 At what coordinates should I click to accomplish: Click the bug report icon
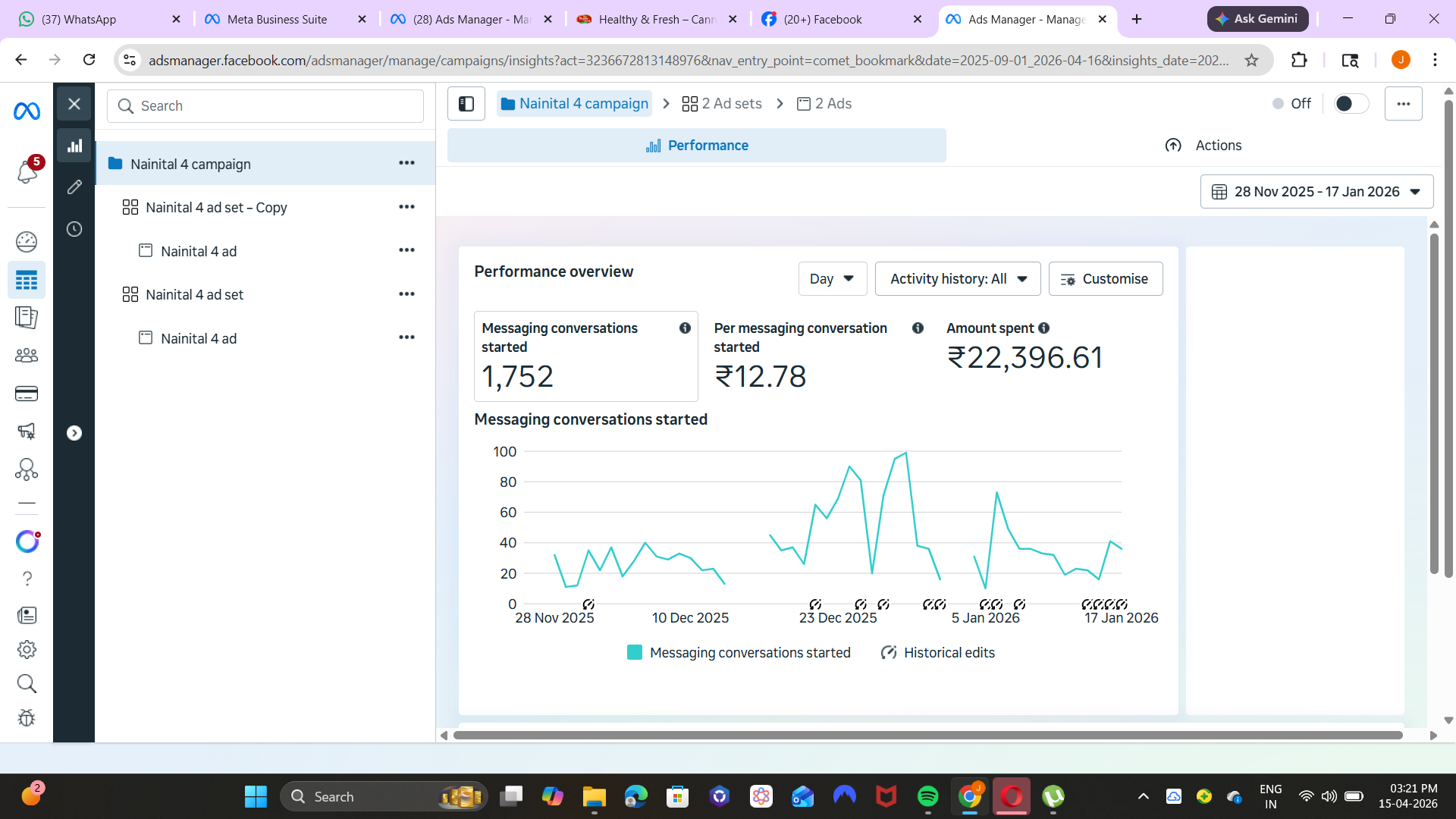point(27,717)
